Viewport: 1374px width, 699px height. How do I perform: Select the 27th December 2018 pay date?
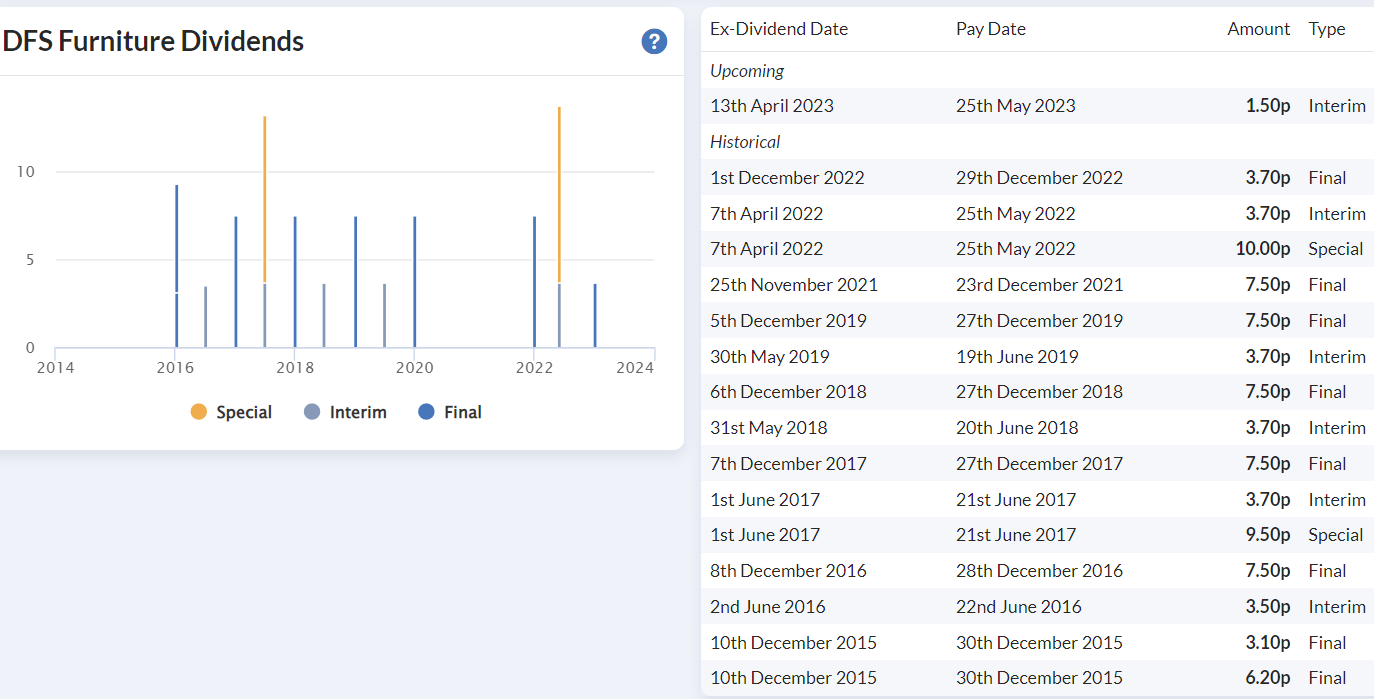tap(1039, 392)
